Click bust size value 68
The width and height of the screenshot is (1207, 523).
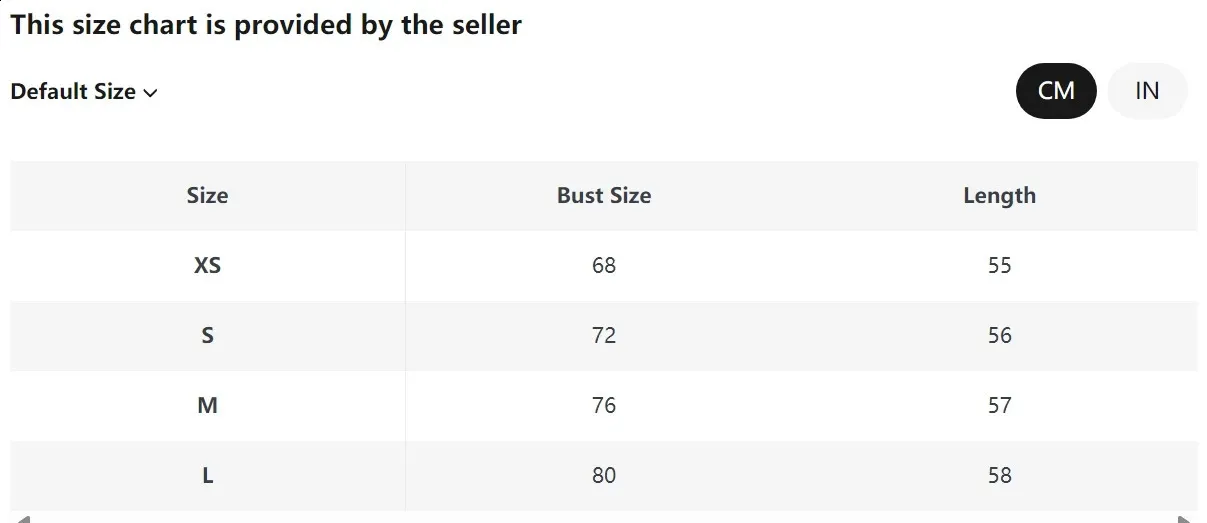[604, 266]
